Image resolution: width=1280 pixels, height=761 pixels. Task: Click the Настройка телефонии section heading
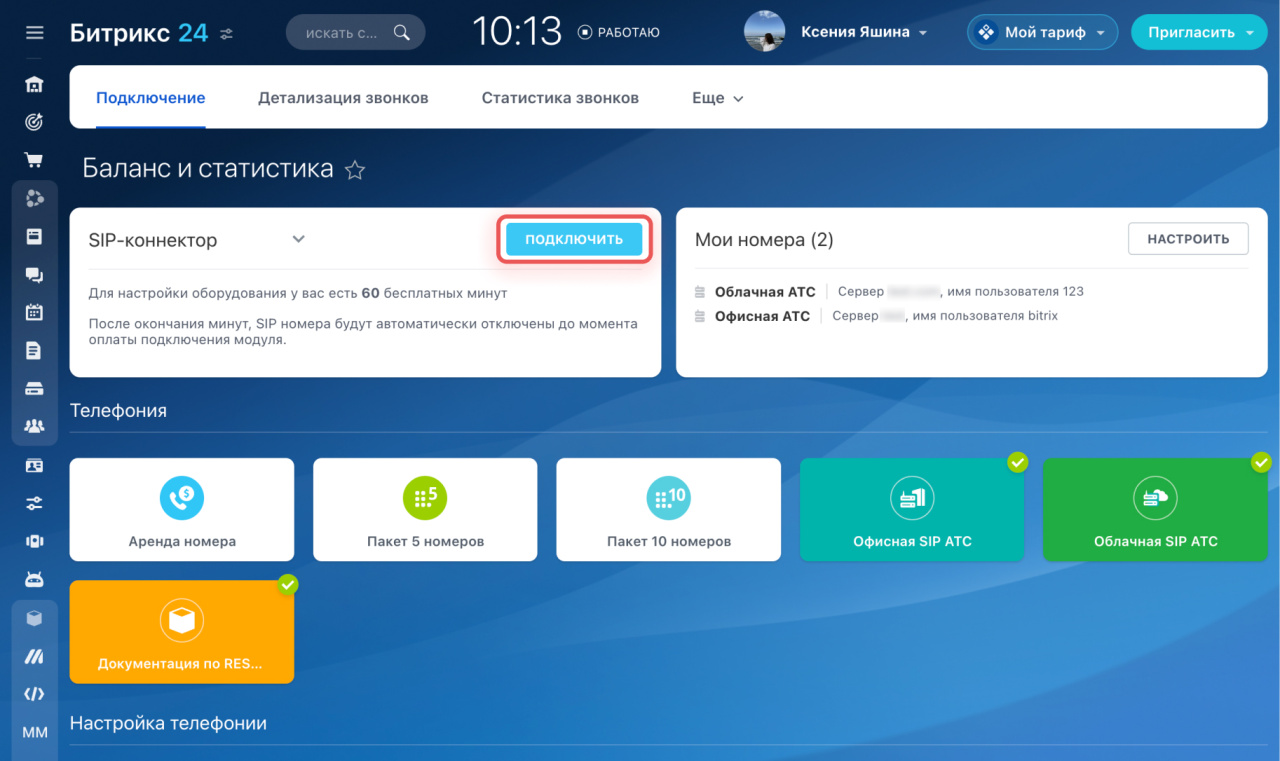pyautogui.click(x=168, y=722)
